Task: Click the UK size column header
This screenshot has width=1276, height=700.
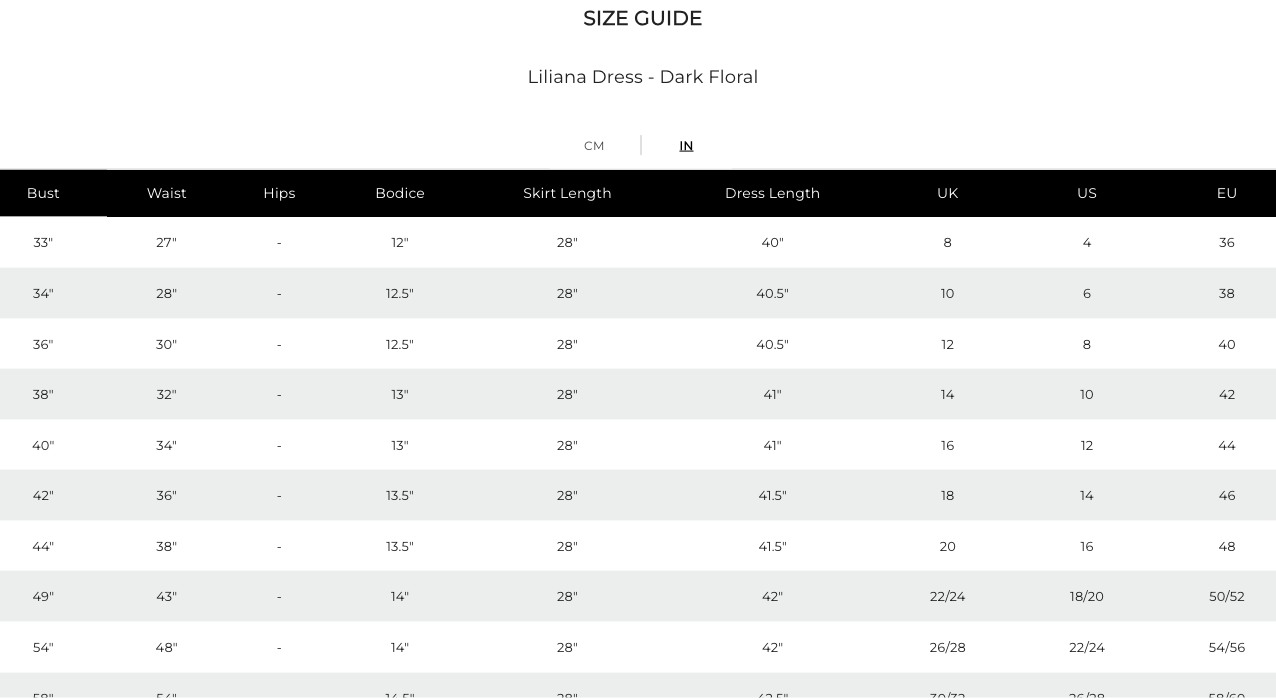Action: tap(947, 193)
